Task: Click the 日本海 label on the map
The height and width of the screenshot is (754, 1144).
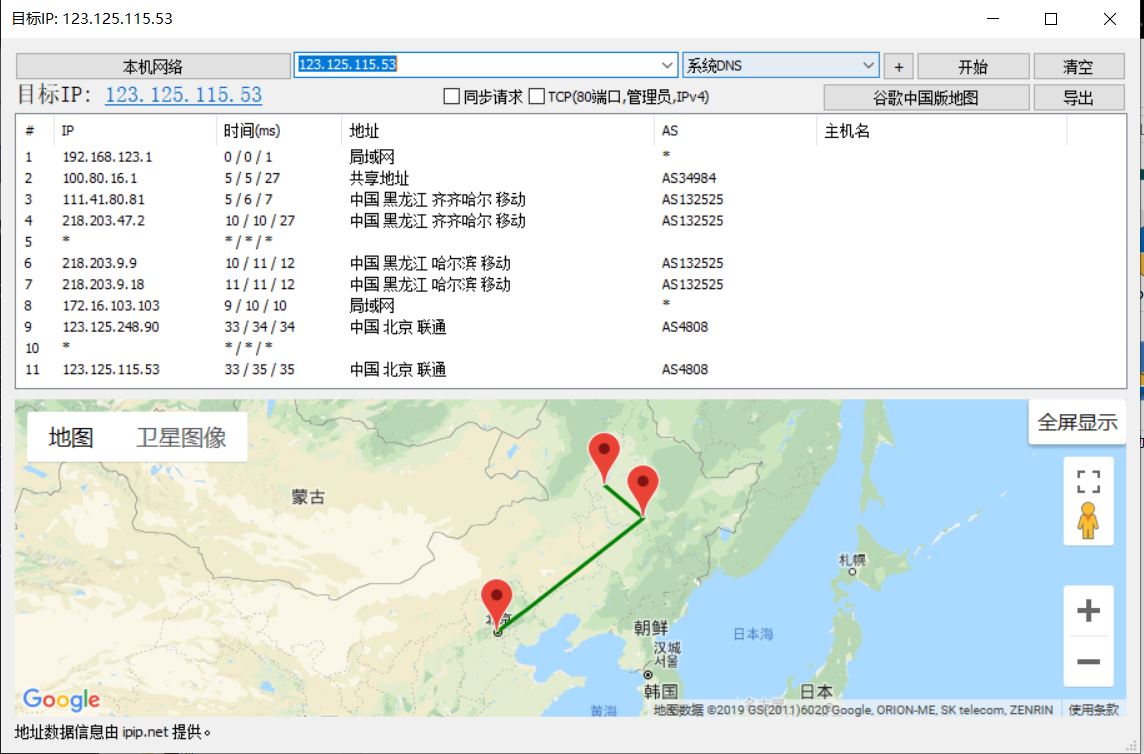Action: tap(753, 634)
